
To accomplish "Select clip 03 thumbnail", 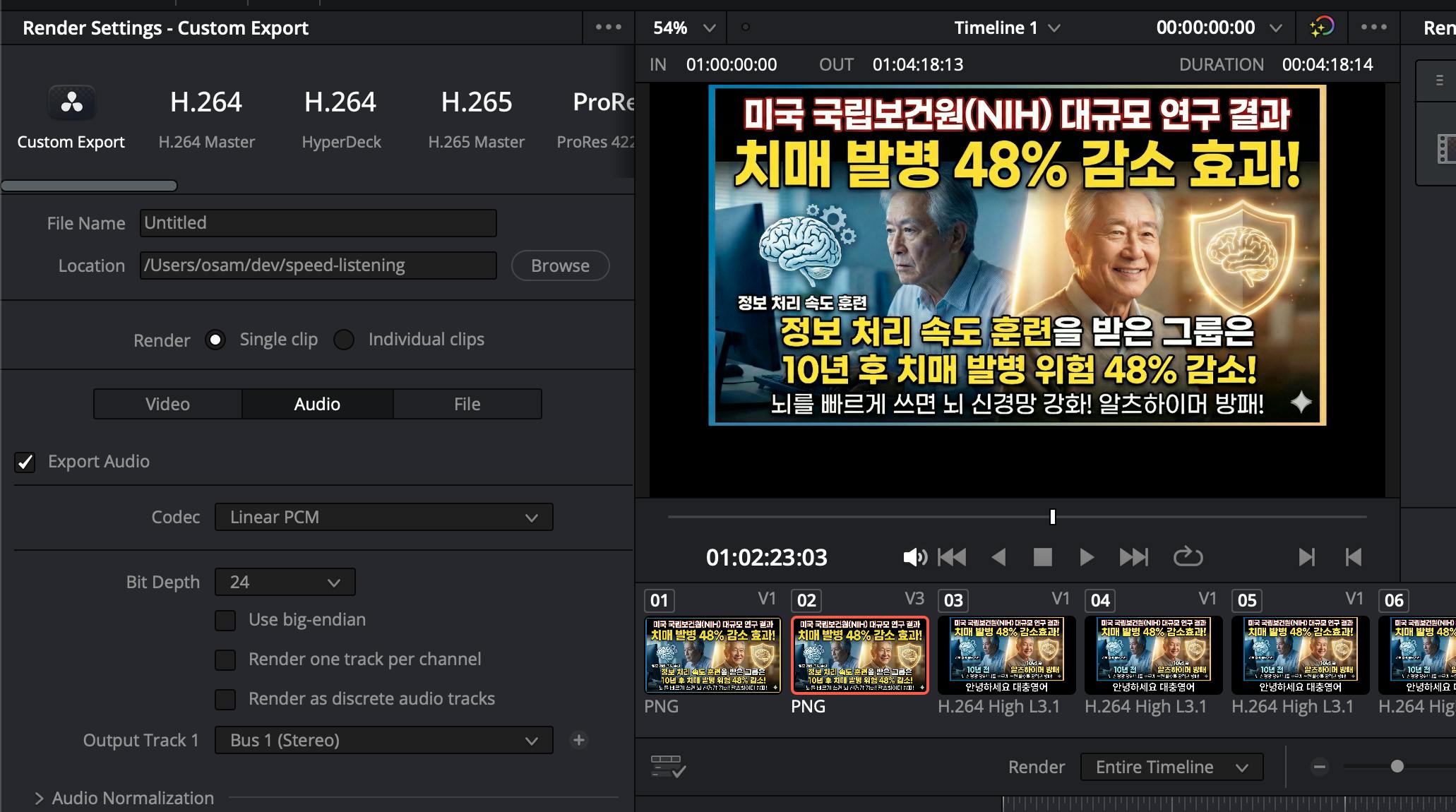I will 1006,655.
